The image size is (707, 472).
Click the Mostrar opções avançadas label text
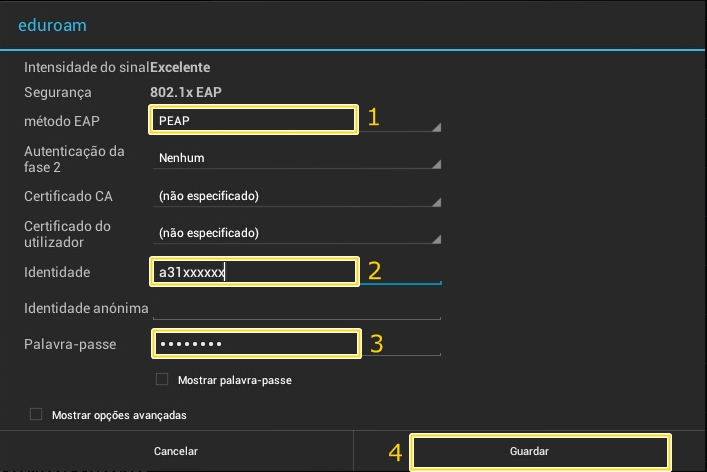(x=119, y=415)
